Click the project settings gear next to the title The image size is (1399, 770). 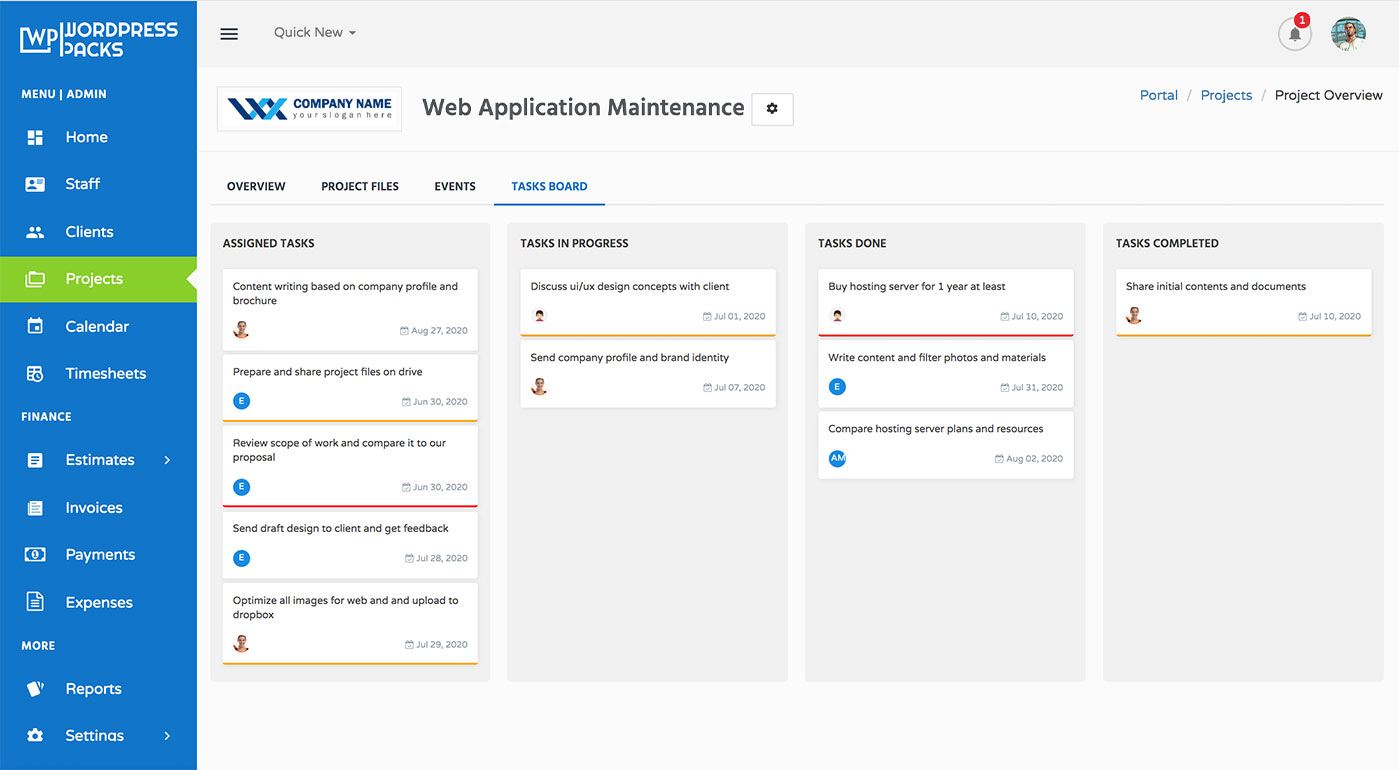pyautogui.click(x=771, y=109)
